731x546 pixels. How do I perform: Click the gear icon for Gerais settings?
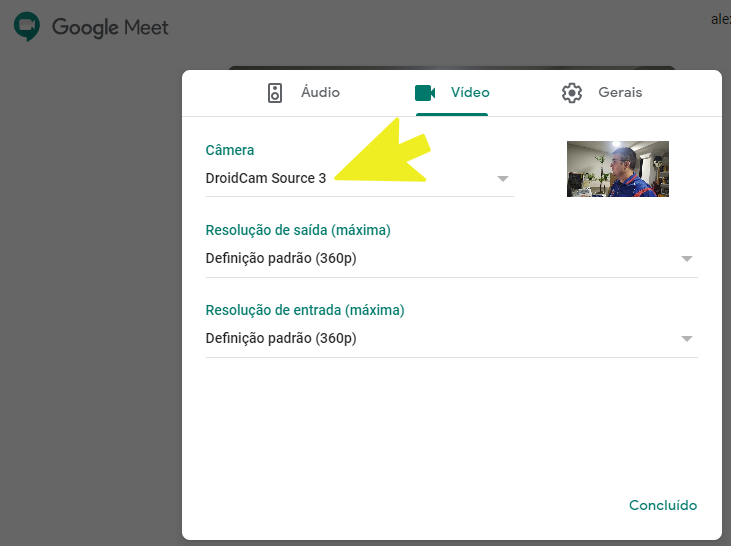coord(572,93)
